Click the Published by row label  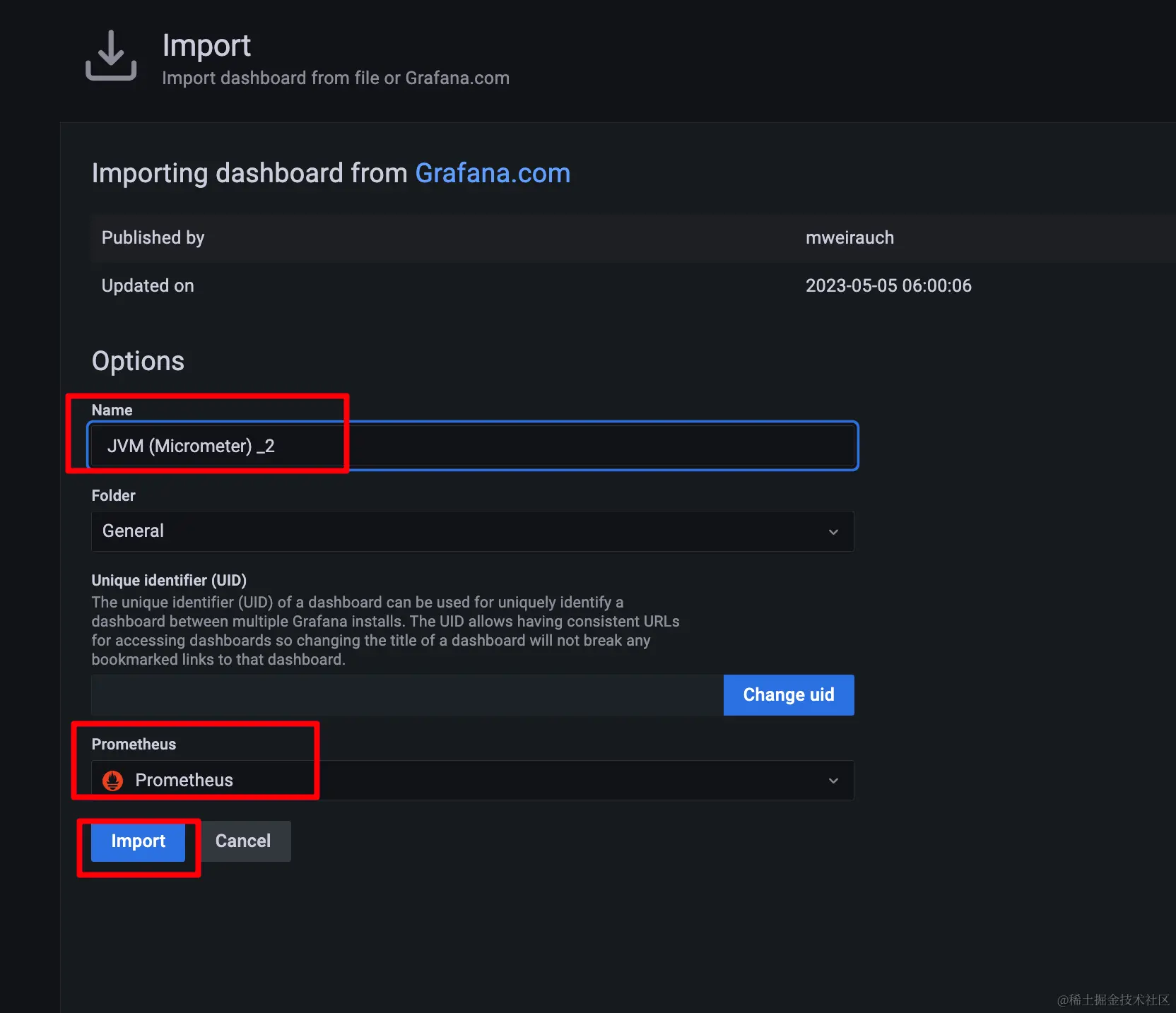coord(153,237)
